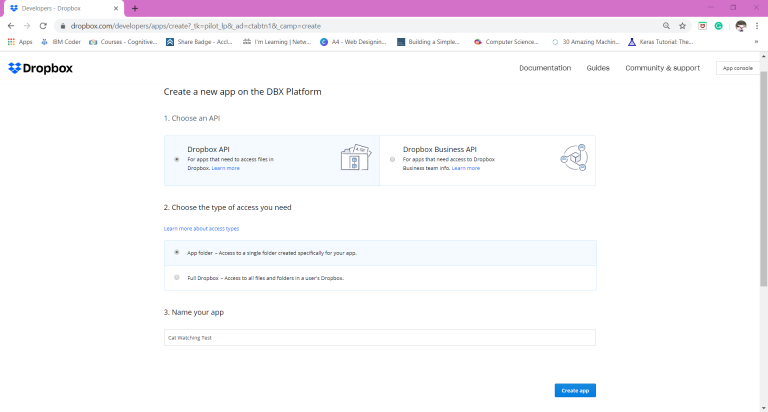Screen dimensions: 768x412
Task: Click the browser forward arrow
Action: (27, 26)
